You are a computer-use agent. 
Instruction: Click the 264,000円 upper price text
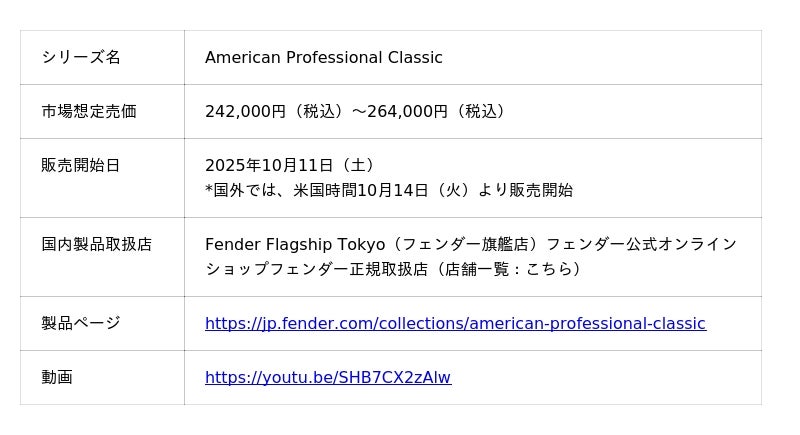[407, 111]
